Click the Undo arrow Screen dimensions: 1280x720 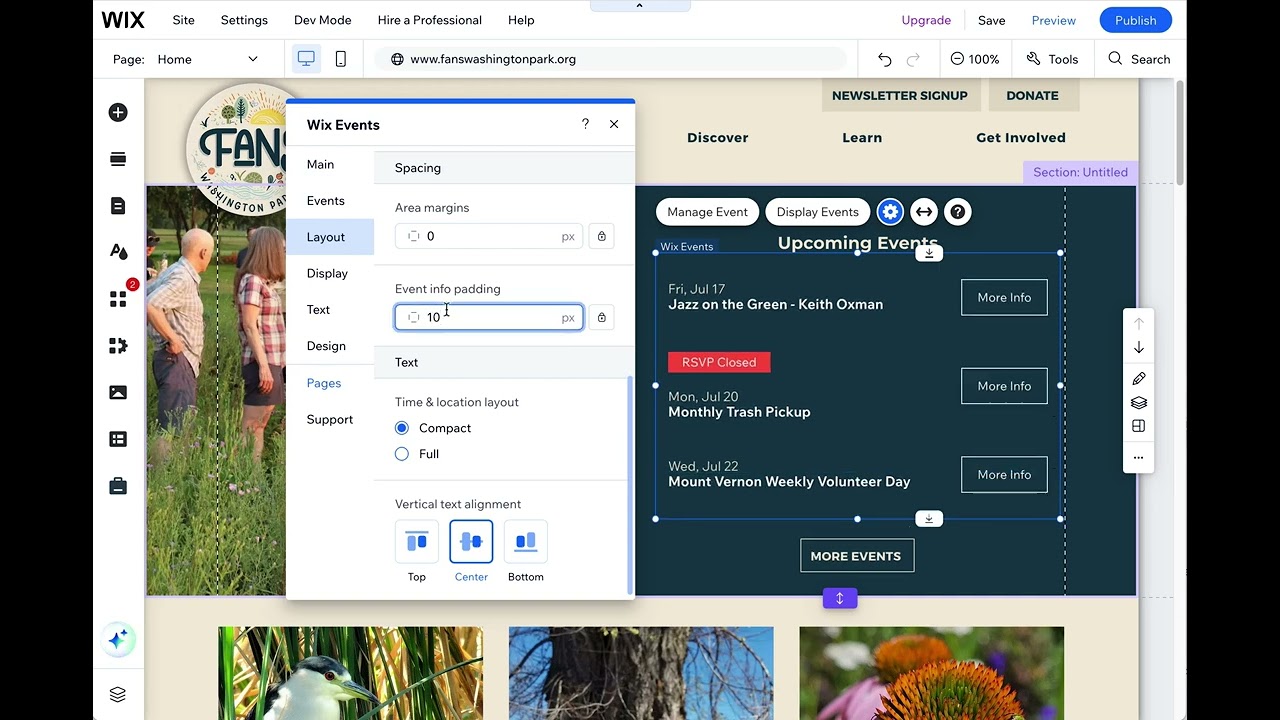(884, 59)
